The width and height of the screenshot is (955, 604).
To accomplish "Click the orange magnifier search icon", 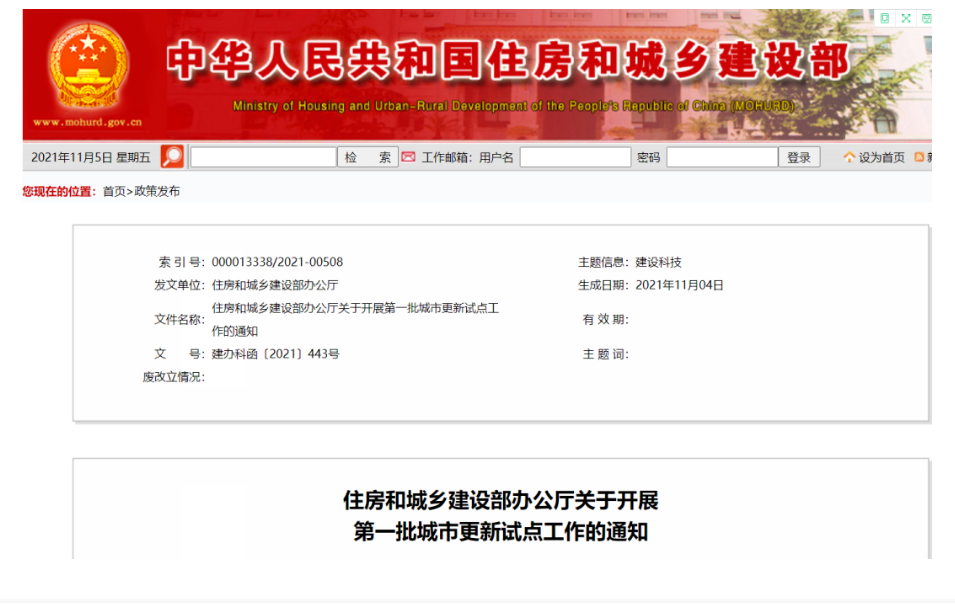I will [172, 156].
